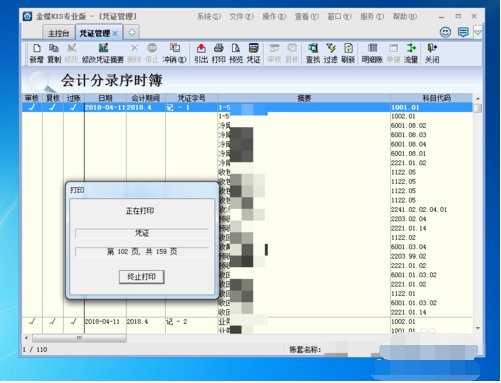Switch to the 主控台 tab
501x383 pixels.
pyautogui.click(x=59, y=33)
